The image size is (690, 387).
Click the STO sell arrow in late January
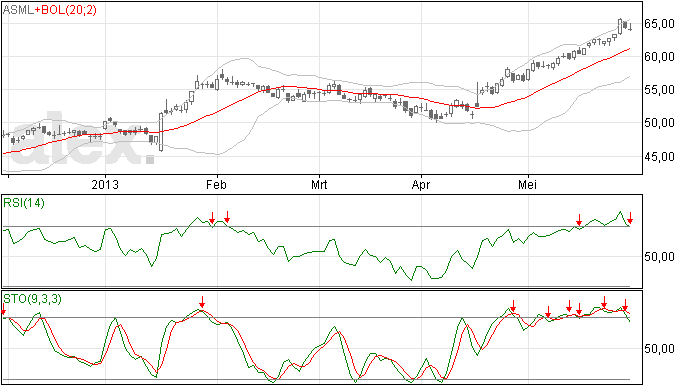coord(202,302)
